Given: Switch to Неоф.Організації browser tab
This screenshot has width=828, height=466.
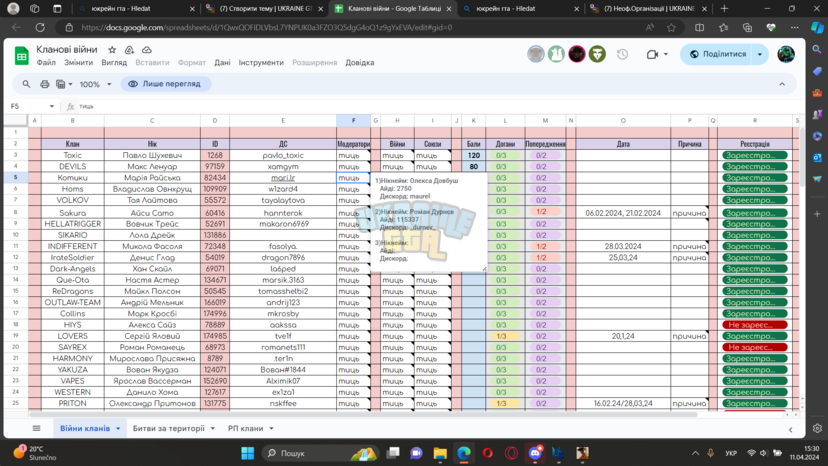Looking at the screenshot, I should click(x=648, y=8).
